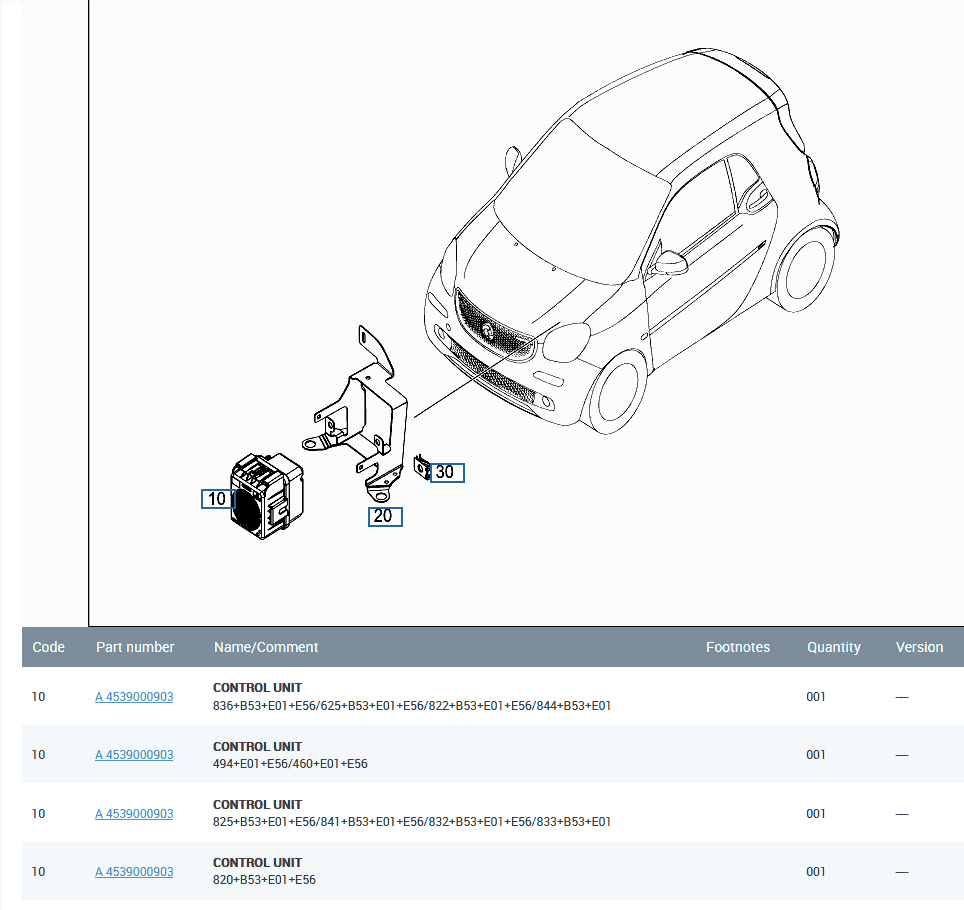
Task: Click the Footnotes column header
Action: (738, 647)
